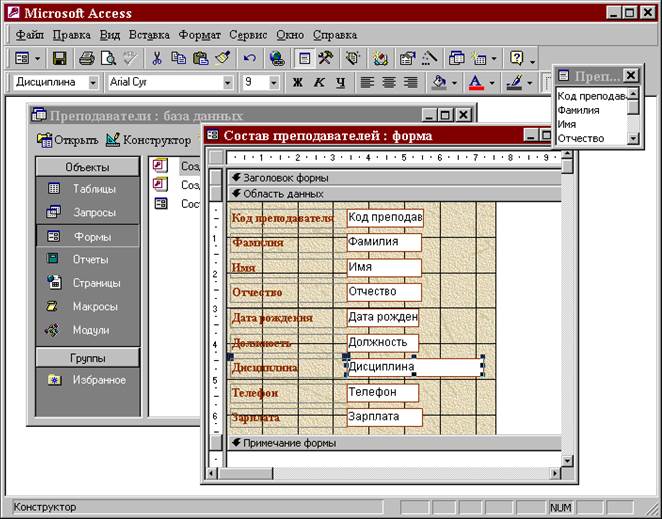Select Отчеты in the objects panel

(90, 259)
